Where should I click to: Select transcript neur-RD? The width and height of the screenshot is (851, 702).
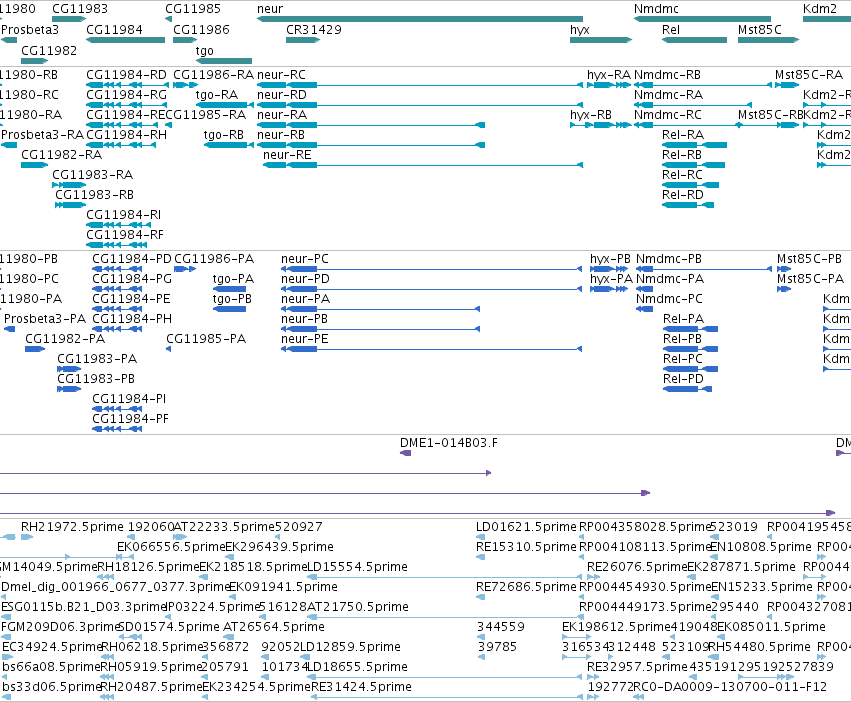pyautogui.click(x=282, y=94)
